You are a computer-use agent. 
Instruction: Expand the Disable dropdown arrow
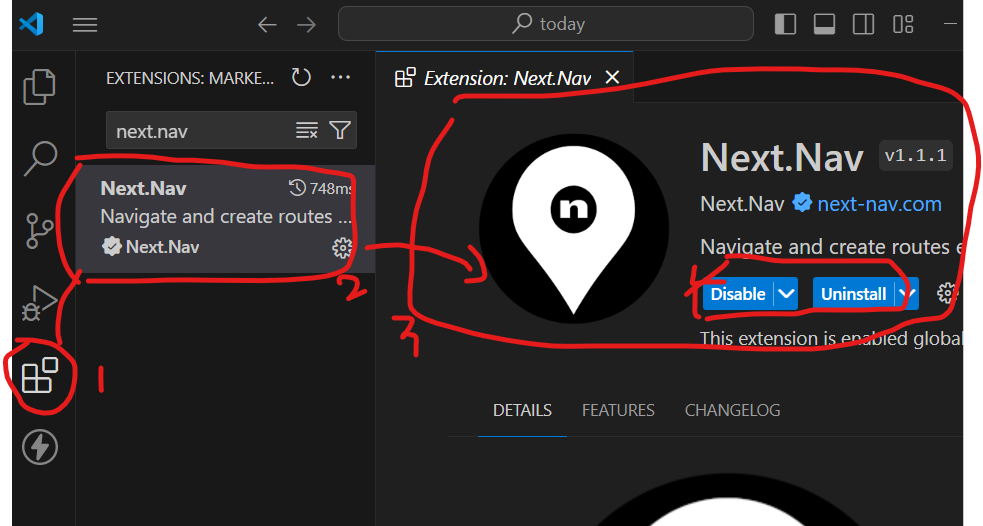[x=786, y=294]
